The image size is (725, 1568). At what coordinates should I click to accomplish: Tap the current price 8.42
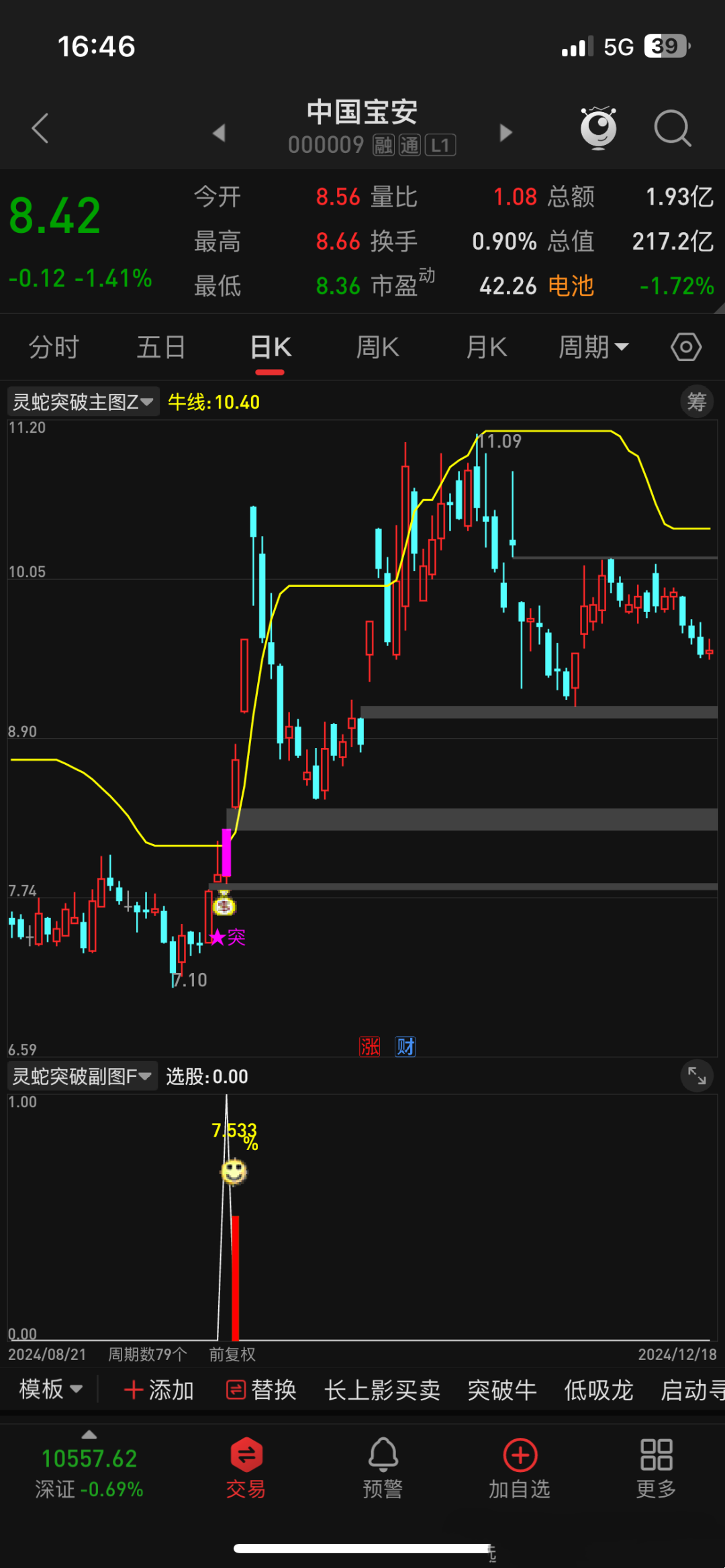(x=54, y=216)
